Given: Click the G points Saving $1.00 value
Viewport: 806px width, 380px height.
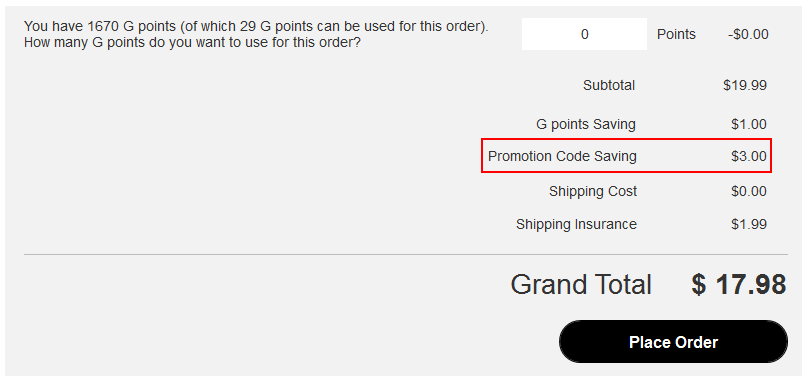Looking at the screenshot, I should [x=749, y=124].
